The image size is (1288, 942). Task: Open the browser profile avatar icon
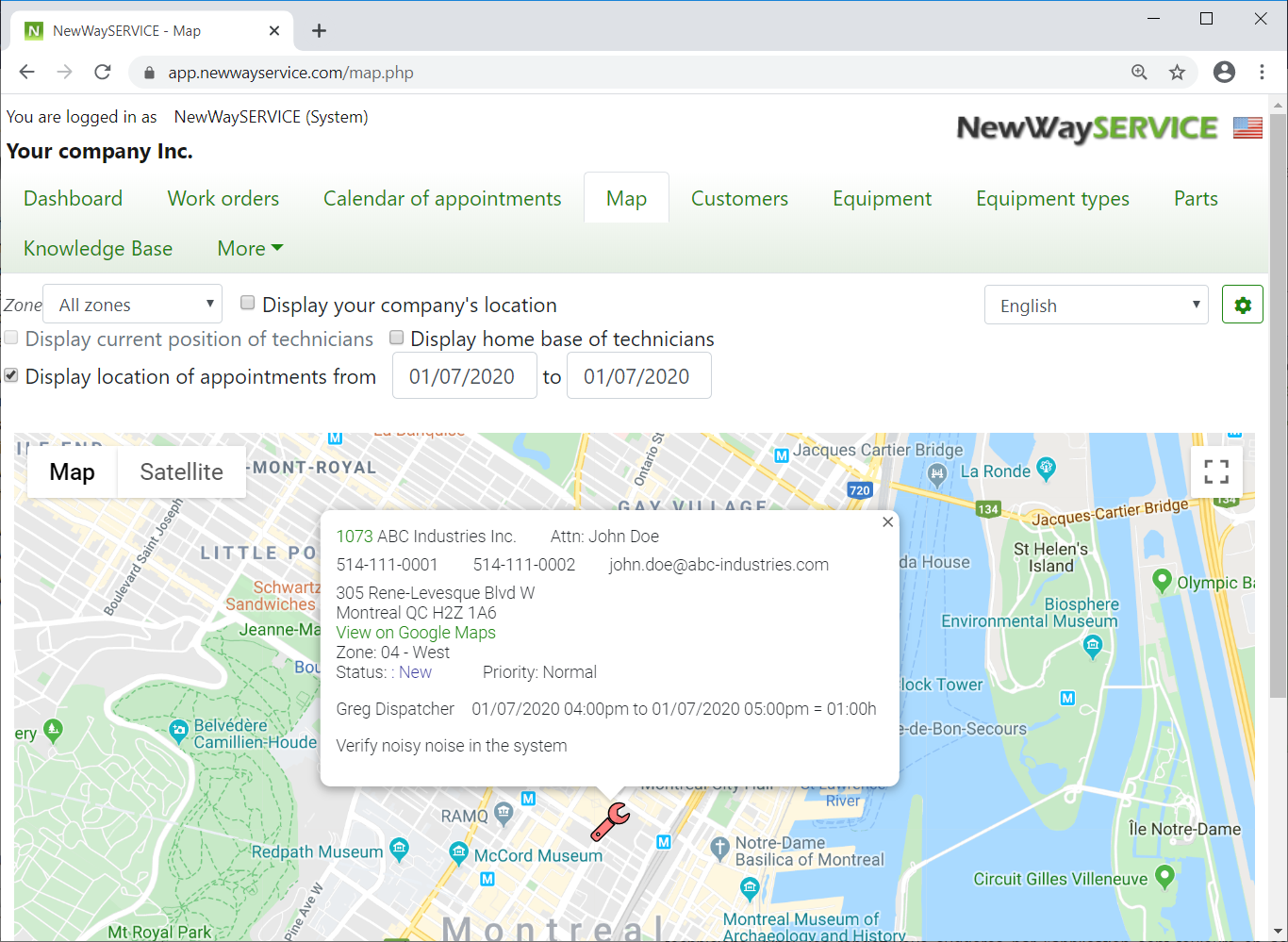point(1223,72)
